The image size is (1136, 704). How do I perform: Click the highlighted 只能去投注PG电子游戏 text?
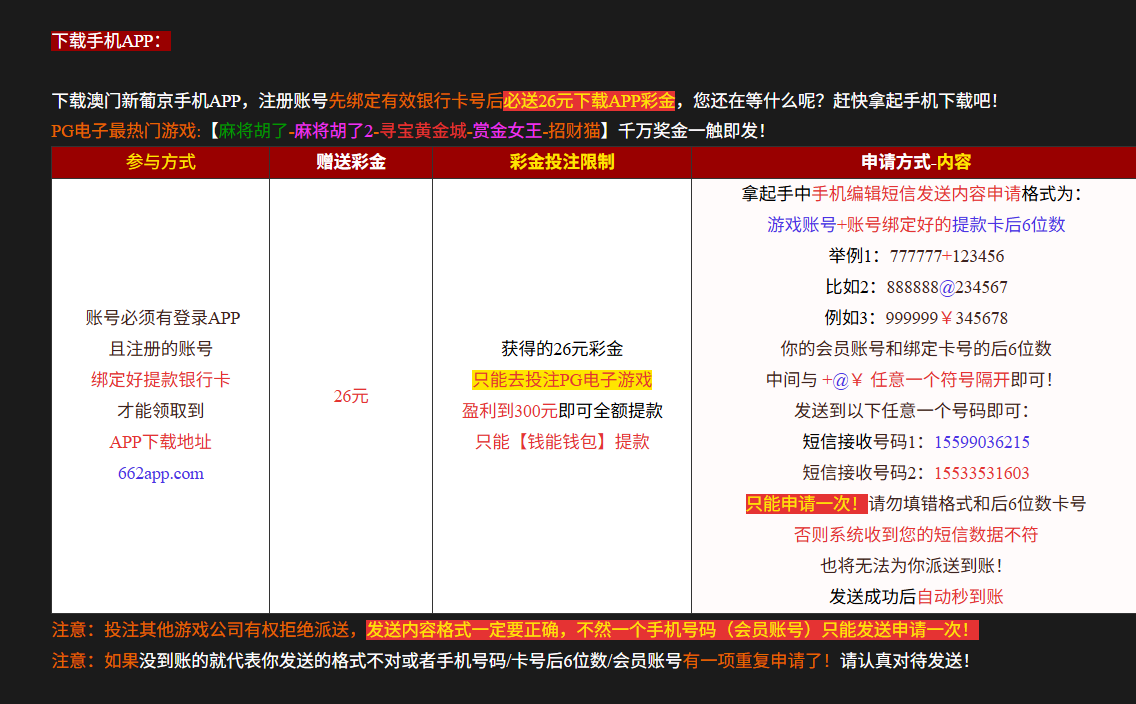pyautogui.click(x=562, y=380)
